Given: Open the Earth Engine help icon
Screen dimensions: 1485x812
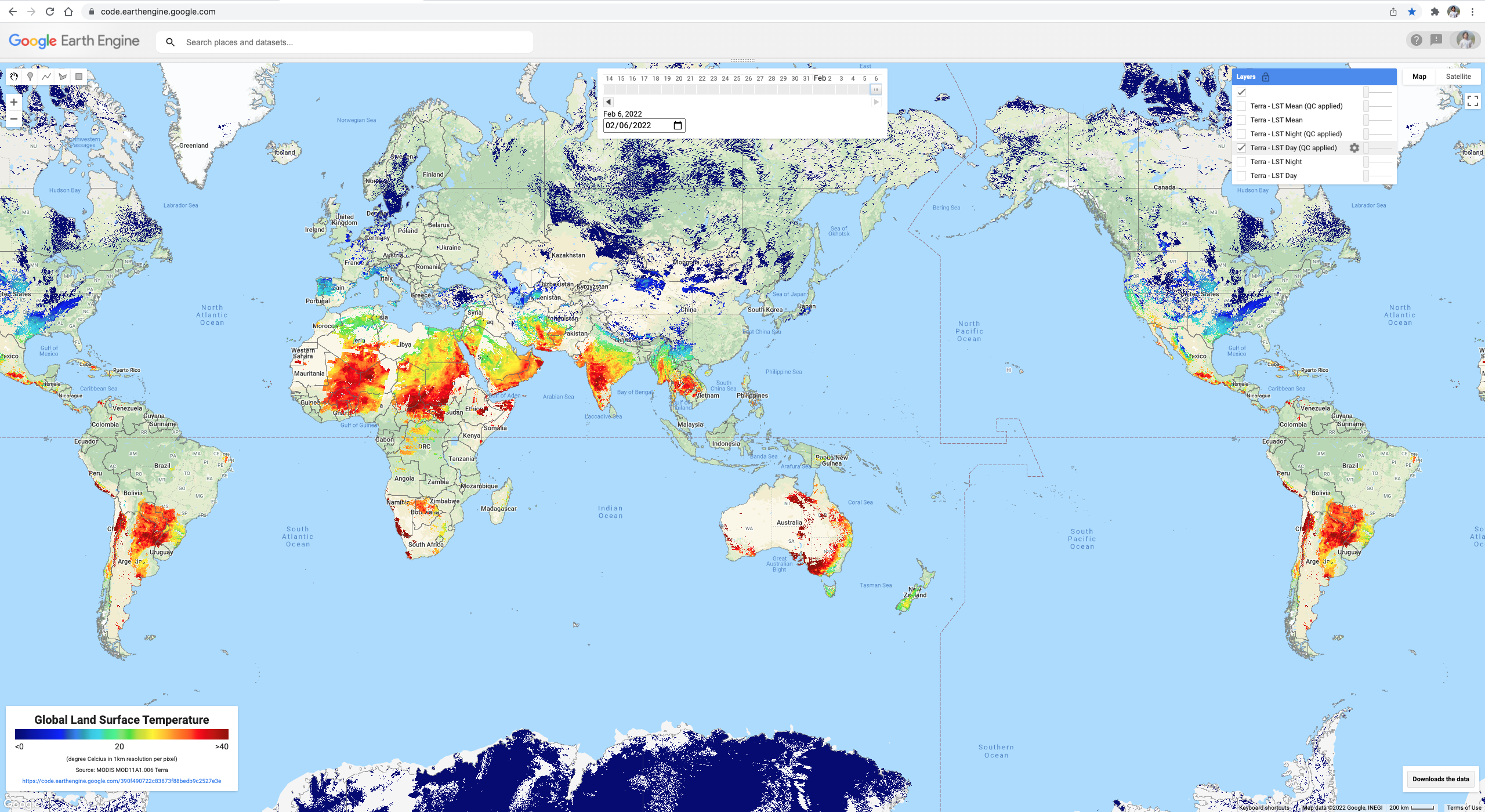Looking at the screenshot, I should 1416,40.
